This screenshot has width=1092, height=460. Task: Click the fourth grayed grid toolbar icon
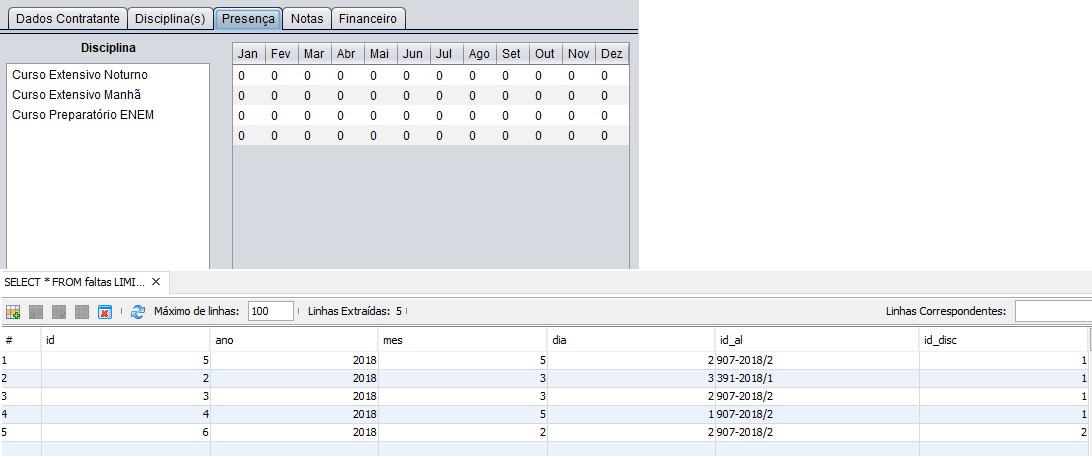click(82, 312)
